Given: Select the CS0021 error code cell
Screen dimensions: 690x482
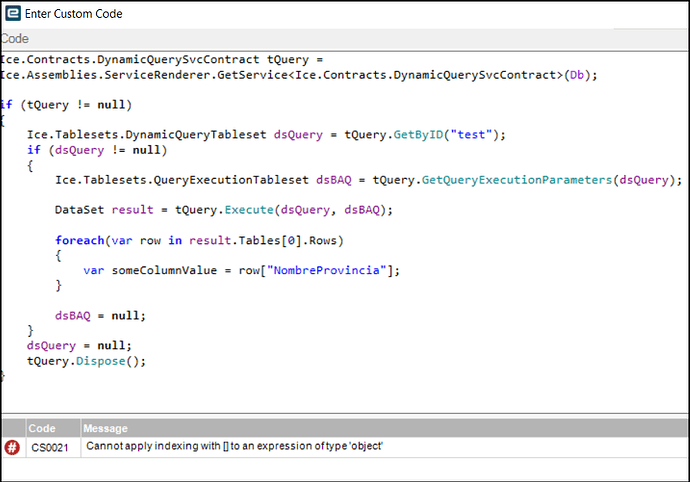Looking at the screenshot, I should click(53, 447).
